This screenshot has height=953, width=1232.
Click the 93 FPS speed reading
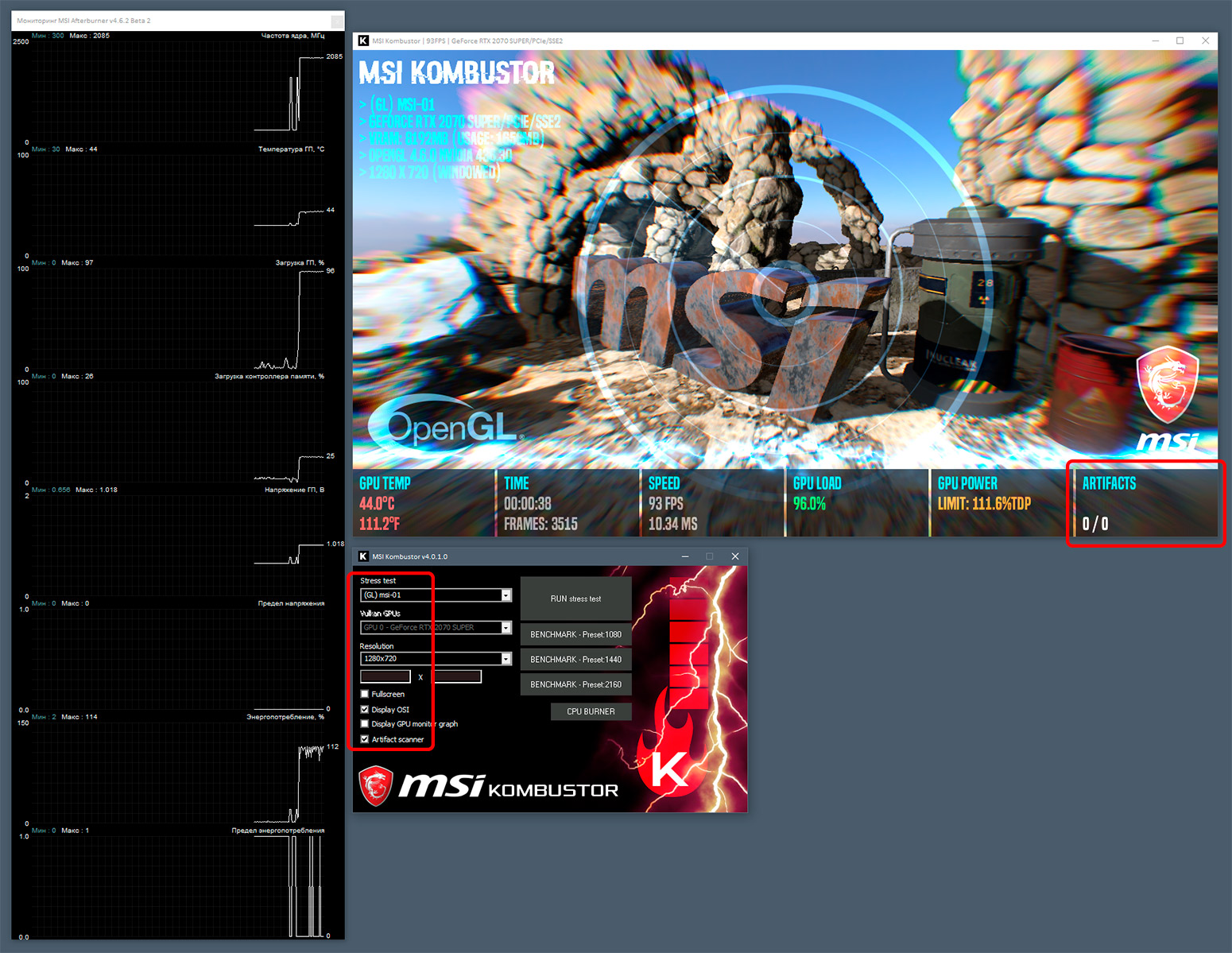click(x=666, y=504)
